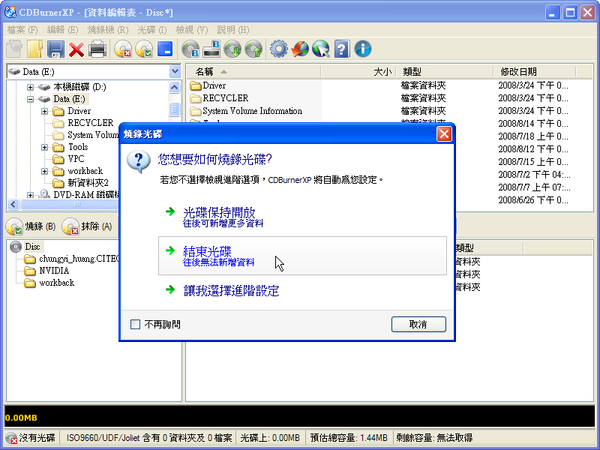Click the tree's horizontal scrollbar left arrow
This screenshot has width=600, height=450.
[x=13, y=204]
